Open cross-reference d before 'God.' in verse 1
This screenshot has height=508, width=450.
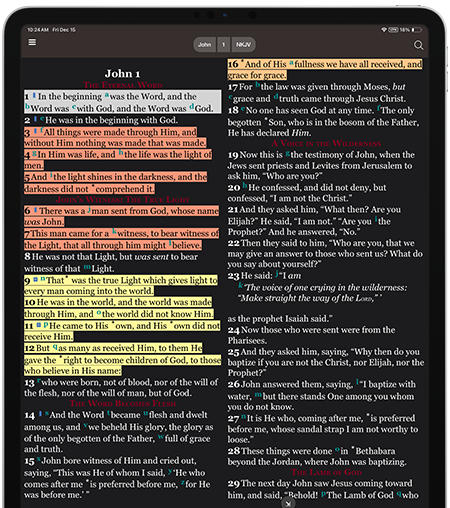tap(192, 107)
